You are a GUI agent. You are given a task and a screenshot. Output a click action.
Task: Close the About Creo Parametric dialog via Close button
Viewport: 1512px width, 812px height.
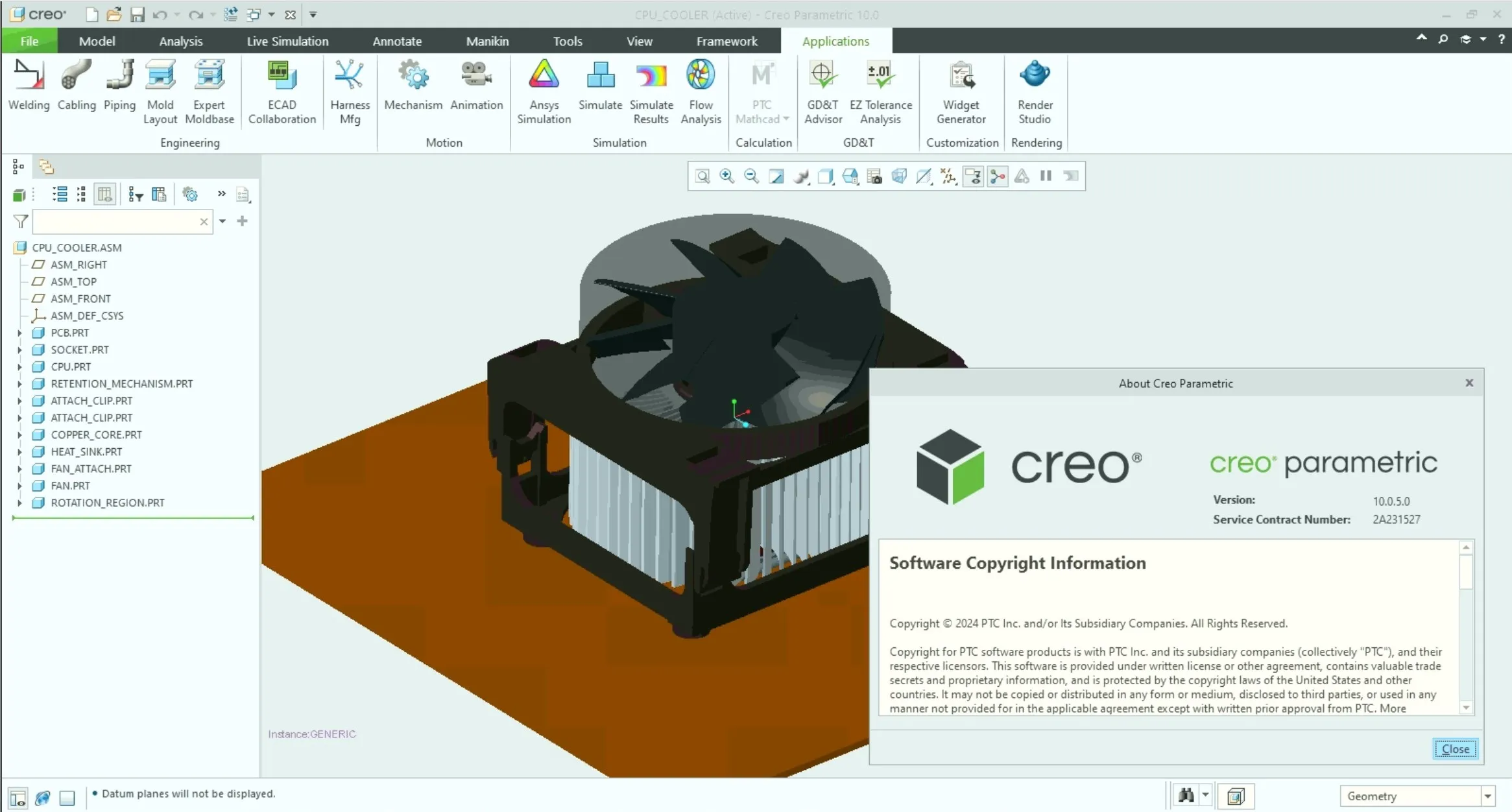1455,749
